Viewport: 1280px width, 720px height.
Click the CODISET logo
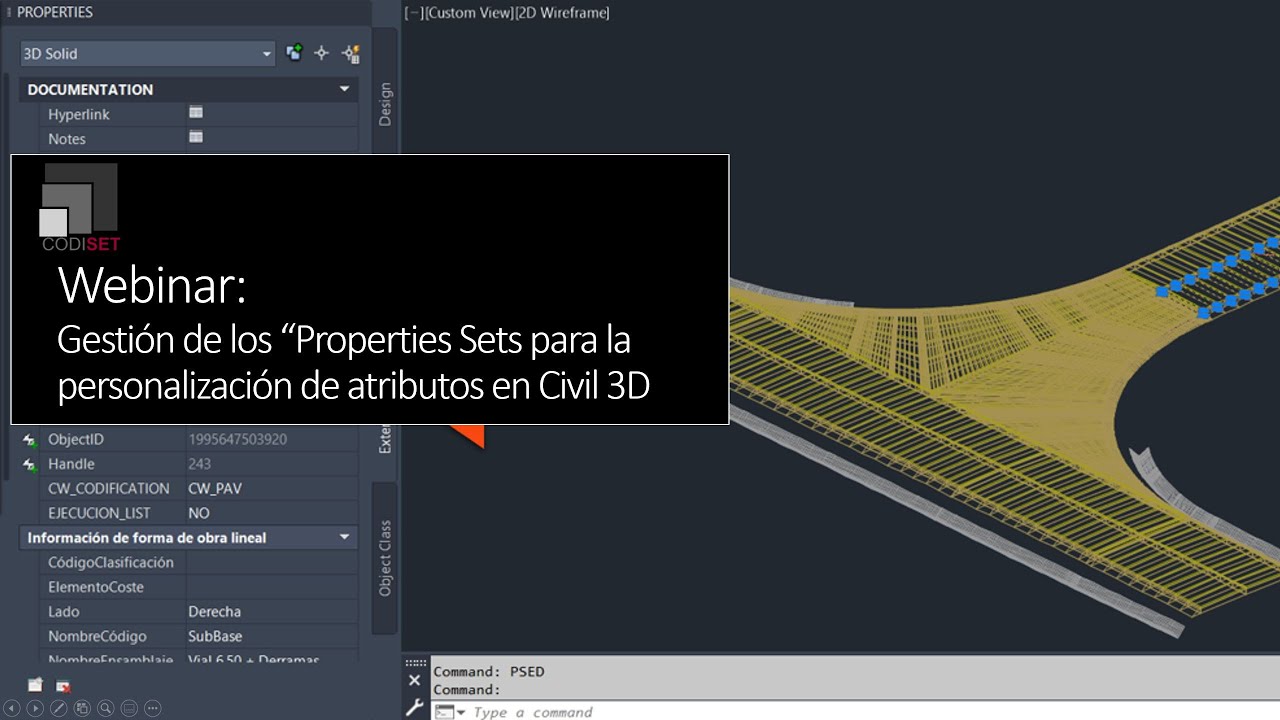[x=79, y=207]
